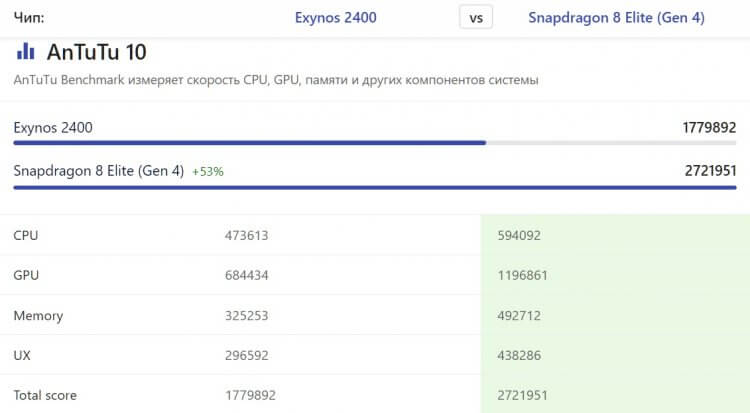Select the AnTuTu Benchmark description text
Screen dimensions: 750x413
coord(276,79)
